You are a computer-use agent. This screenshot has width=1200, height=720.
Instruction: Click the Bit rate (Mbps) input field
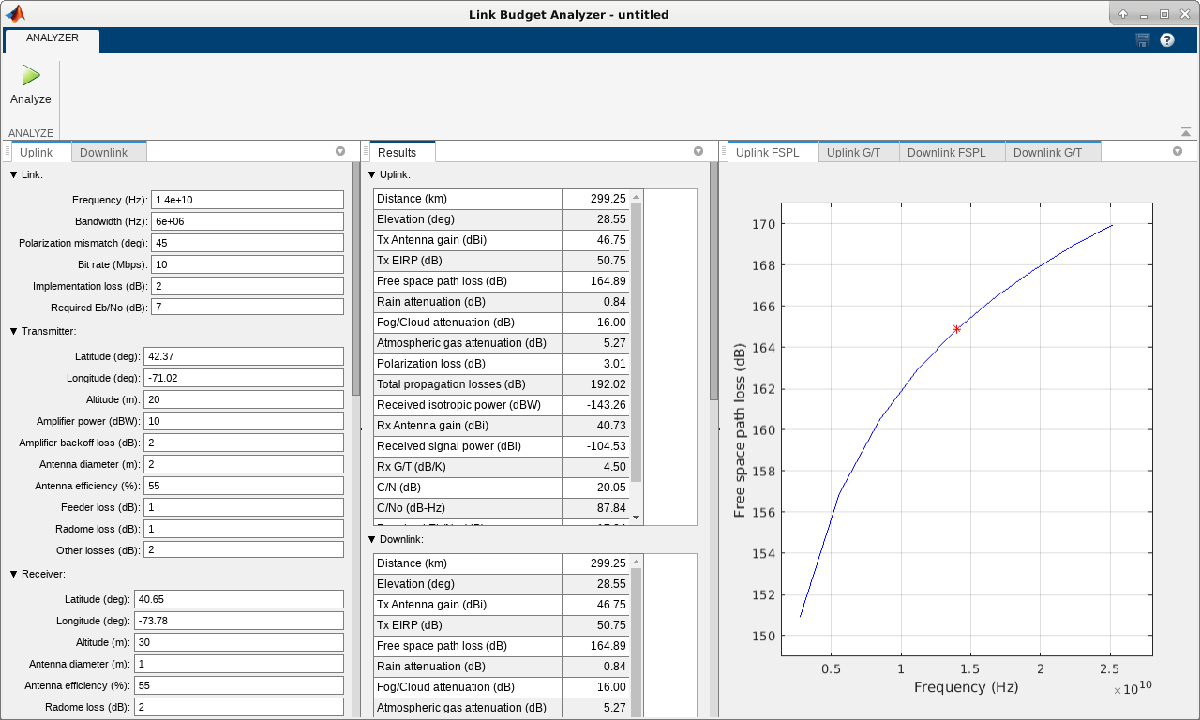pyautogui.click(x=247, y=264)
